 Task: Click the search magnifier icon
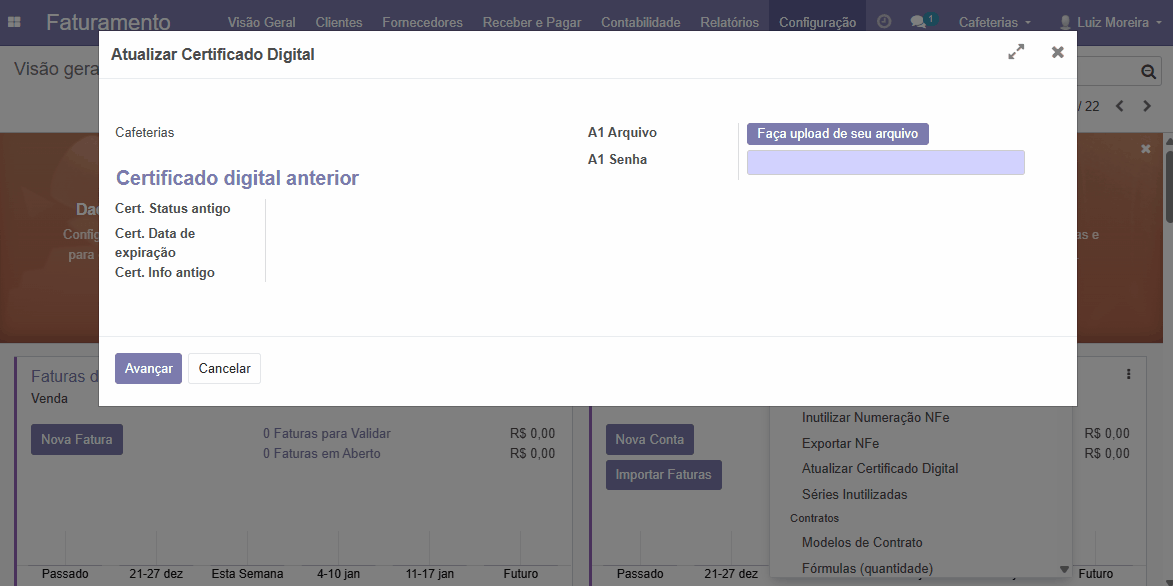coord(1149,72)
